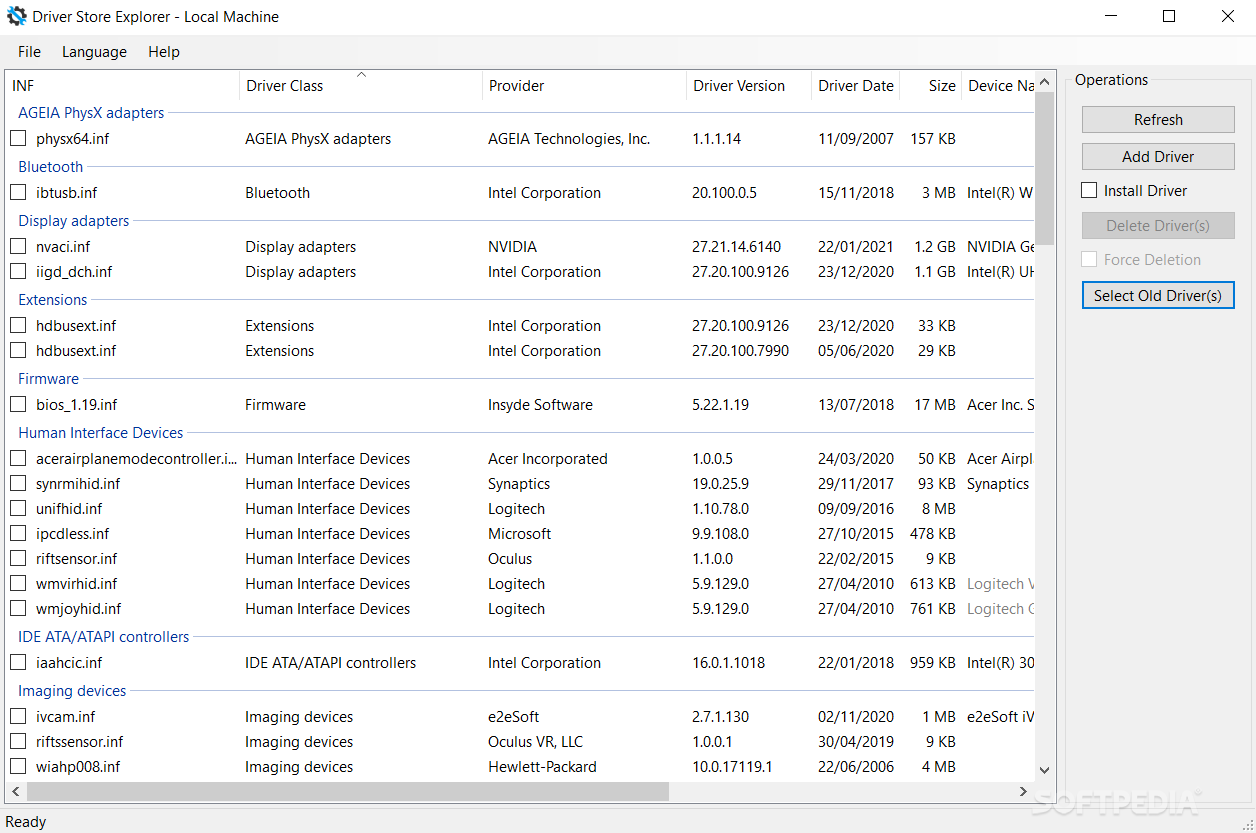The width and height of the screenshot is (1256, 833).
Task: Click Select Old Driver(s) button
Action: pyautogui.click(x=1158, y=296)
